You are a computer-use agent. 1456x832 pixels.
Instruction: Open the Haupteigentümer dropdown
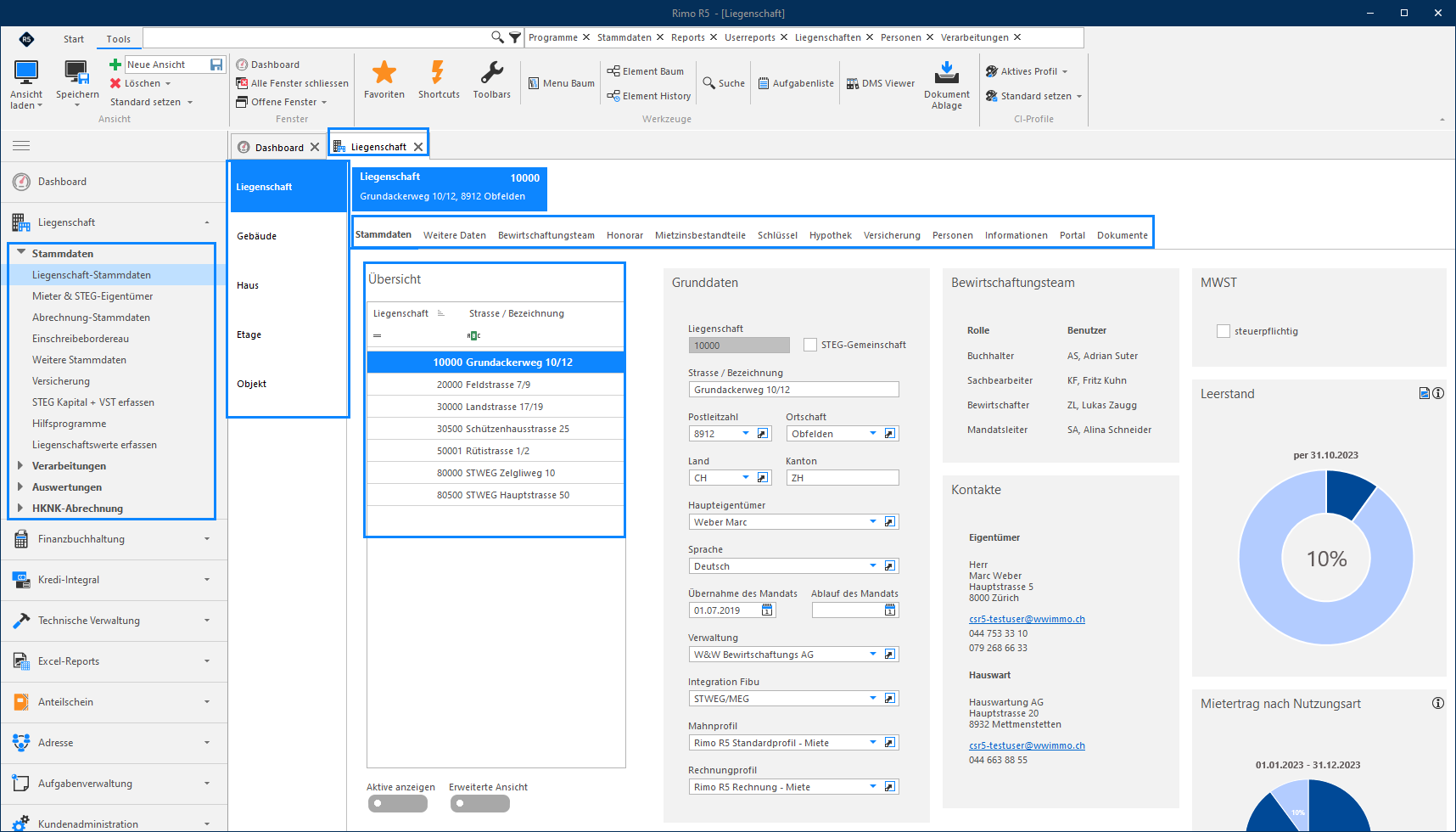[873, 522]
